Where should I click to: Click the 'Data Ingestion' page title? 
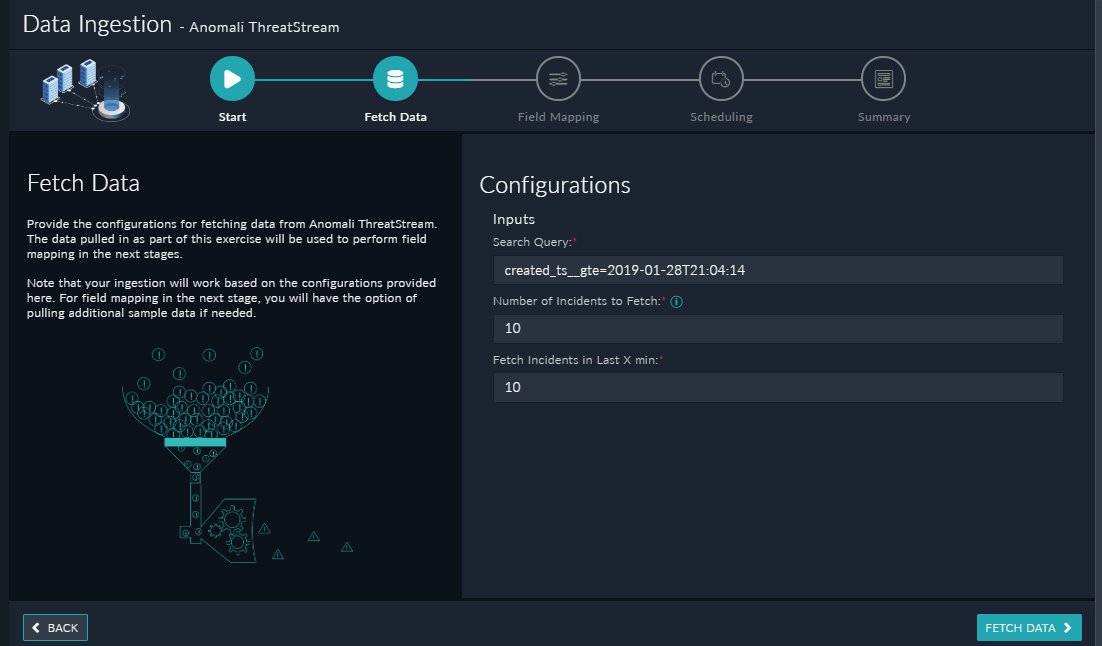(97, 24)
